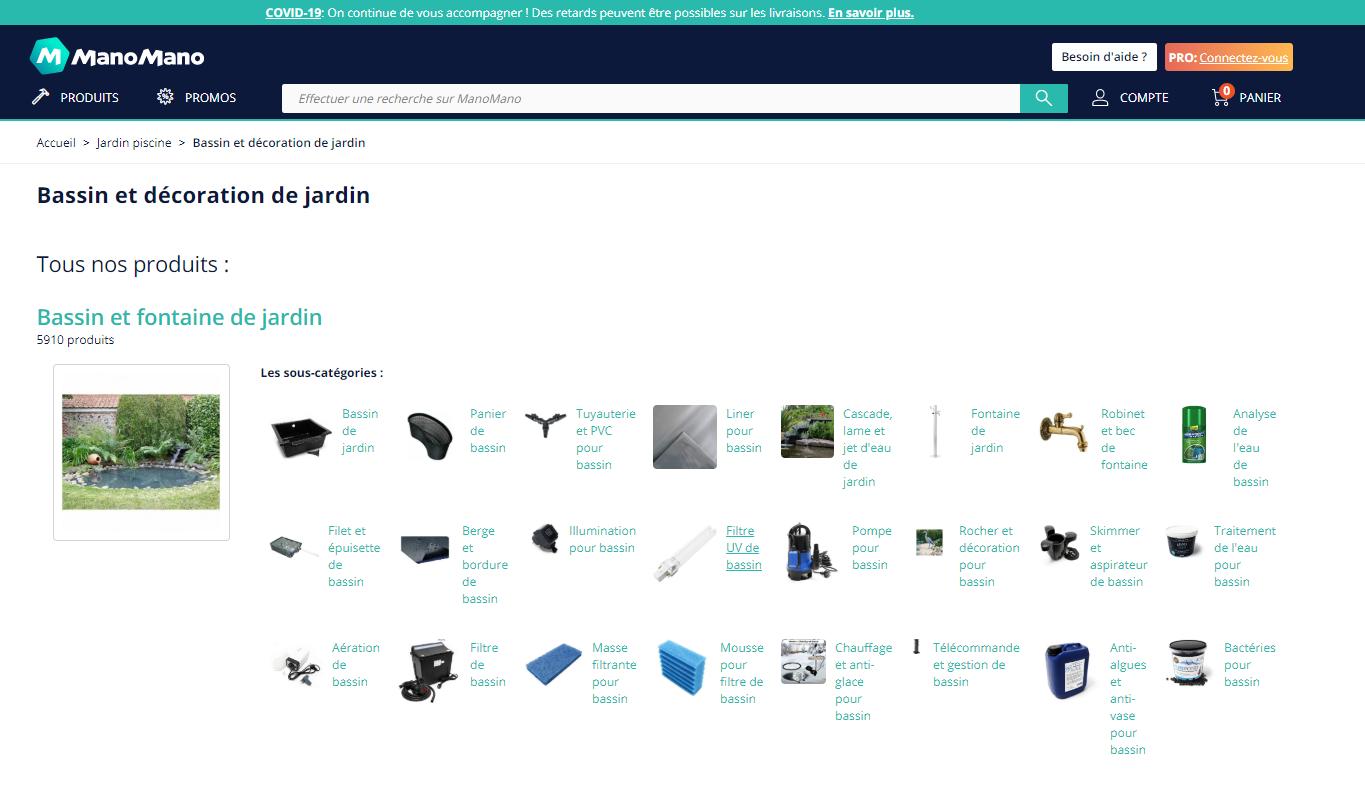The height and width of the screenshot is (789, 1365).
Task: Open the Fontaine de jardin text link
Action: 995,431
